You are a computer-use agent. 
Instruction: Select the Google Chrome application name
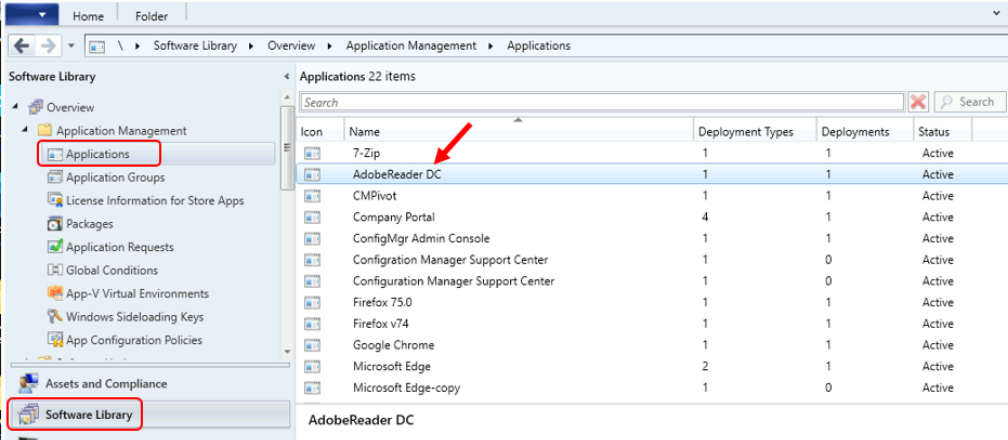(x=393, y=345)
